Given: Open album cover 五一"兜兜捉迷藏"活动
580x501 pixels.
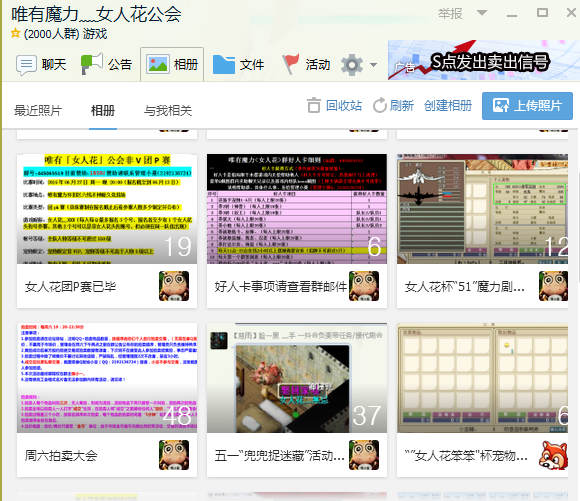Looking at the screenshot, I should pyautogui.click(x=297, y=377).
